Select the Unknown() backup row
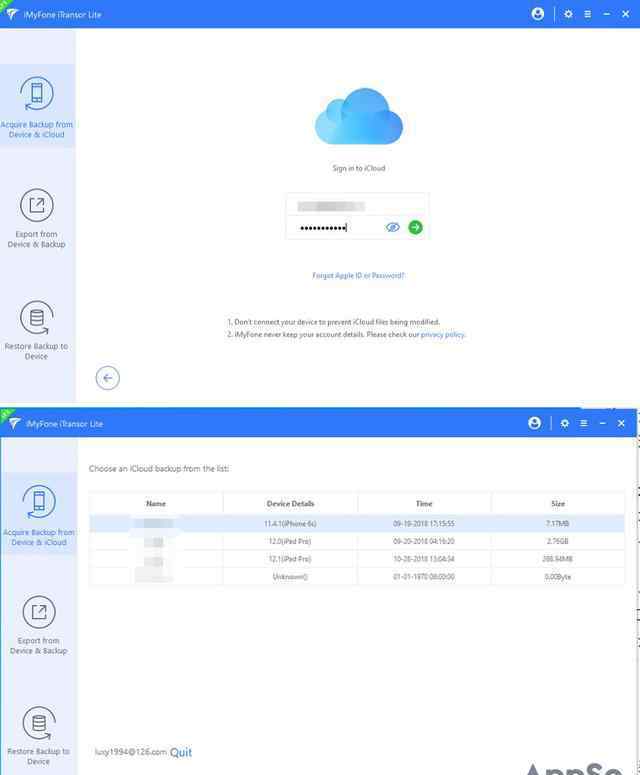Viewport: 640px width, 775px height. pos(357,577)
